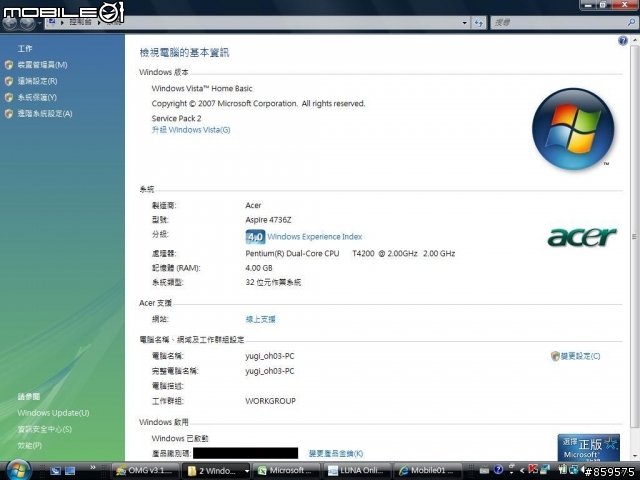Switch to LUNA Onli... taskbar button
The image size is (640, 480).
356,471
